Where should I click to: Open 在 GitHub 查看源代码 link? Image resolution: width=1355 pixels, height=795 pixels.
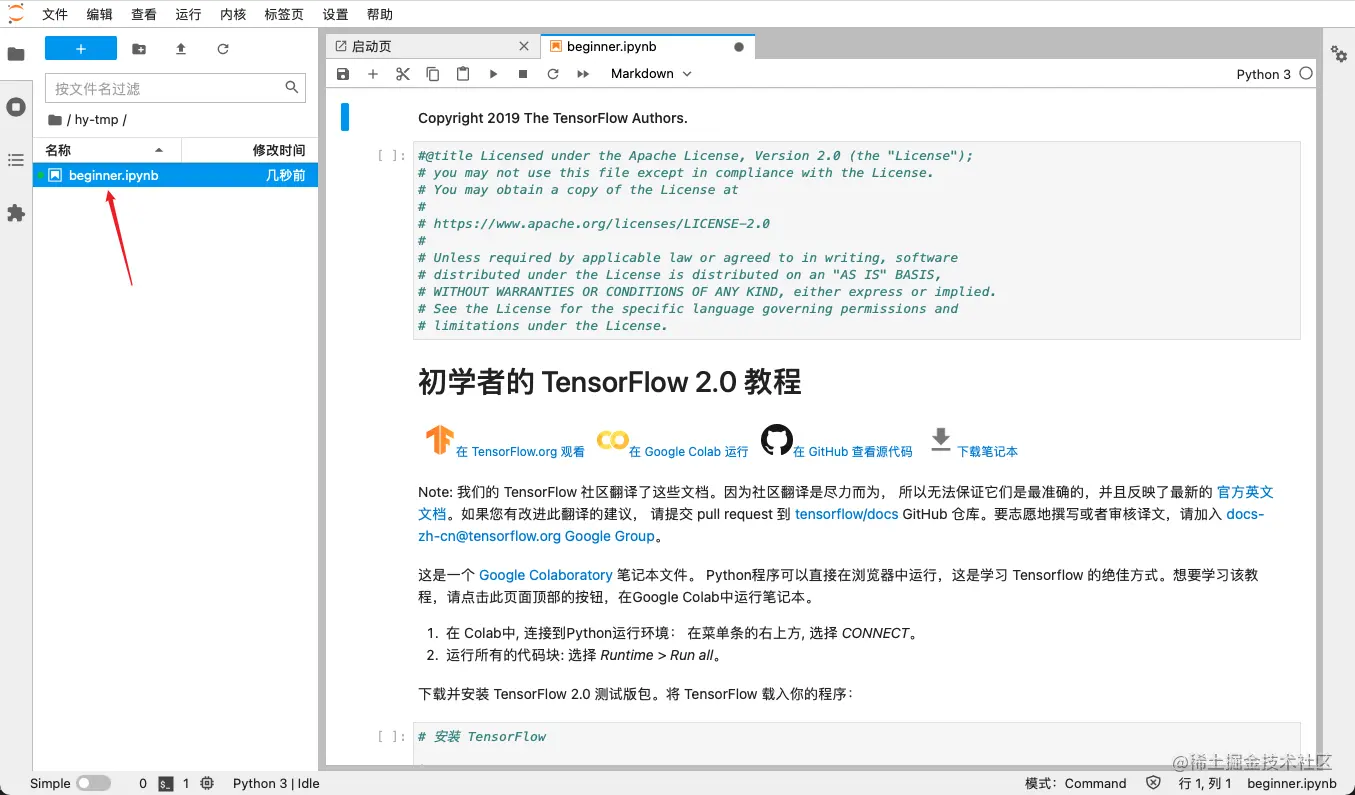(852, 452)
